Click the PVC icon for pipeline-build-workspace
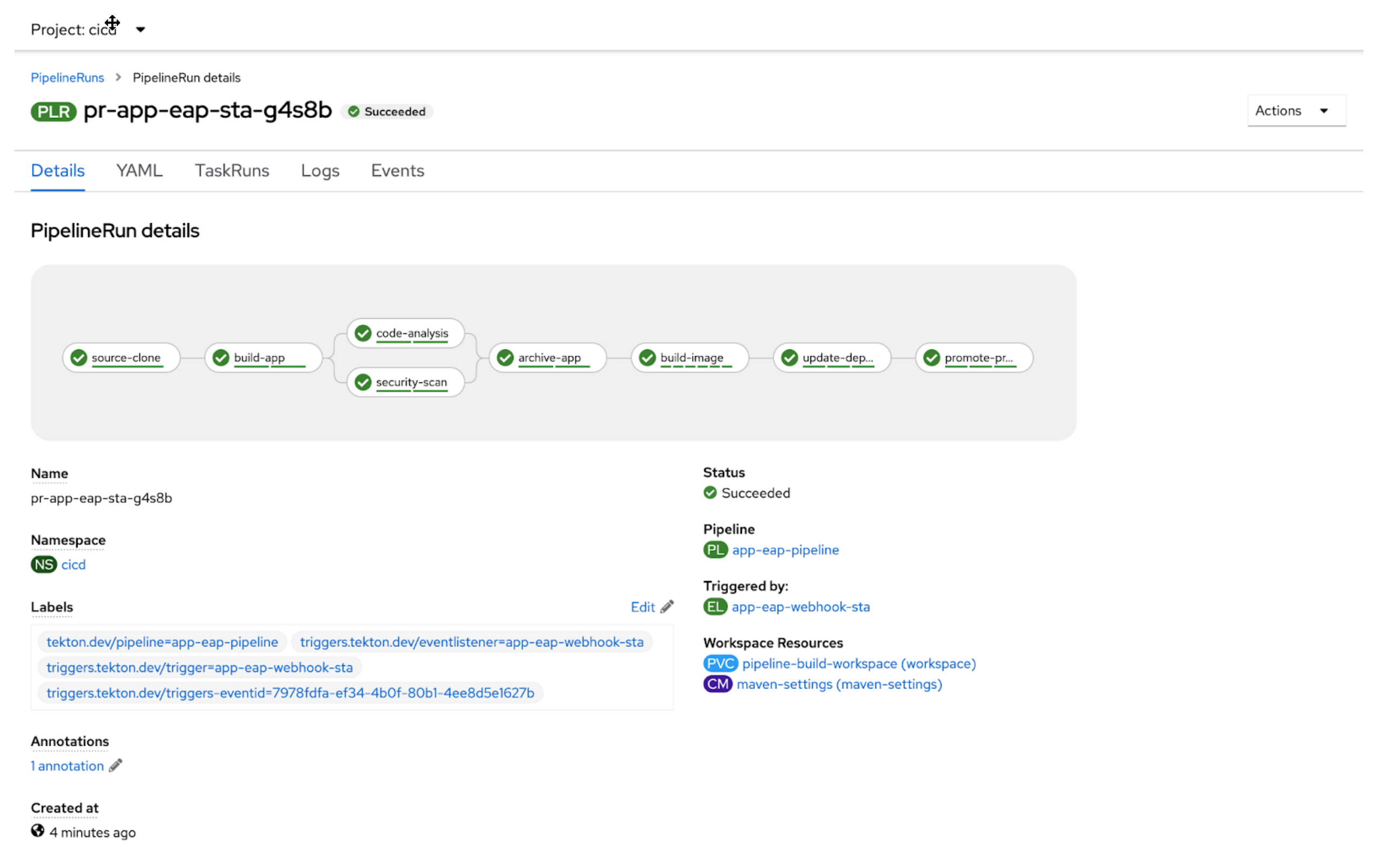This screenshot has width=1400, height=862. 720,663
